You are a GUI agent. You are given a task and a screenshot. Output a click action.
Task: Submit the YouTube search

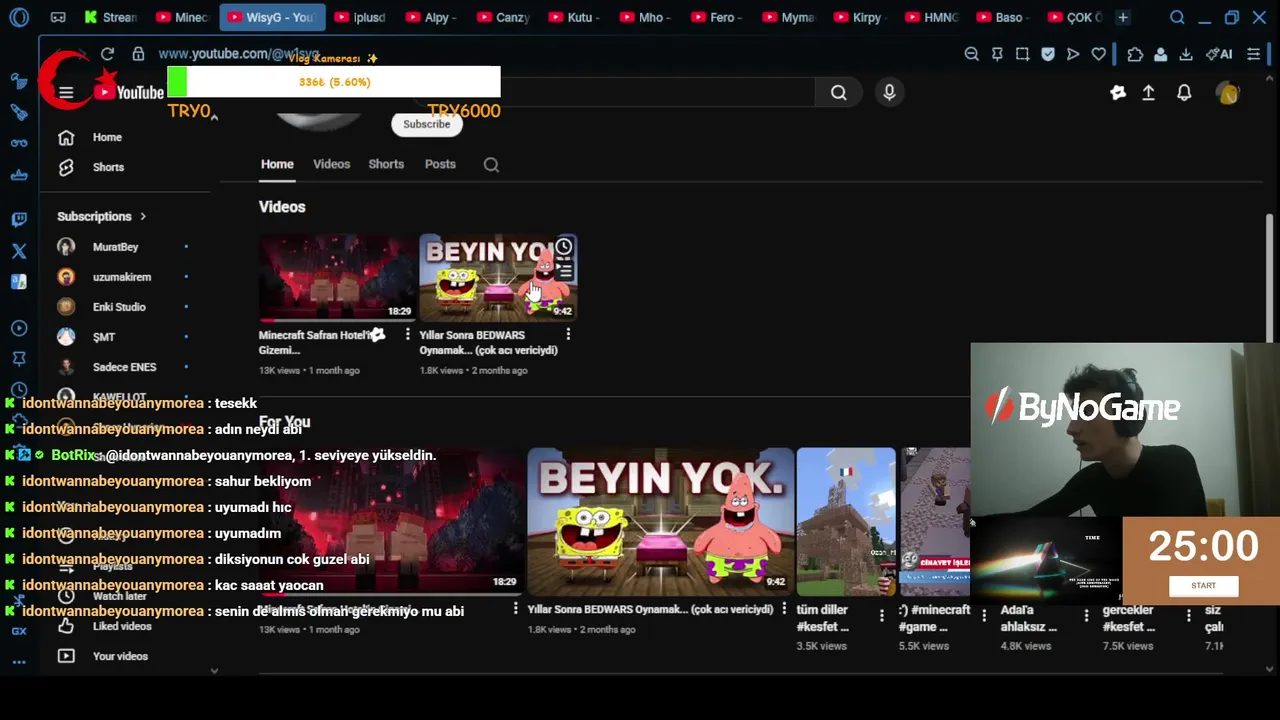(839, 93)
